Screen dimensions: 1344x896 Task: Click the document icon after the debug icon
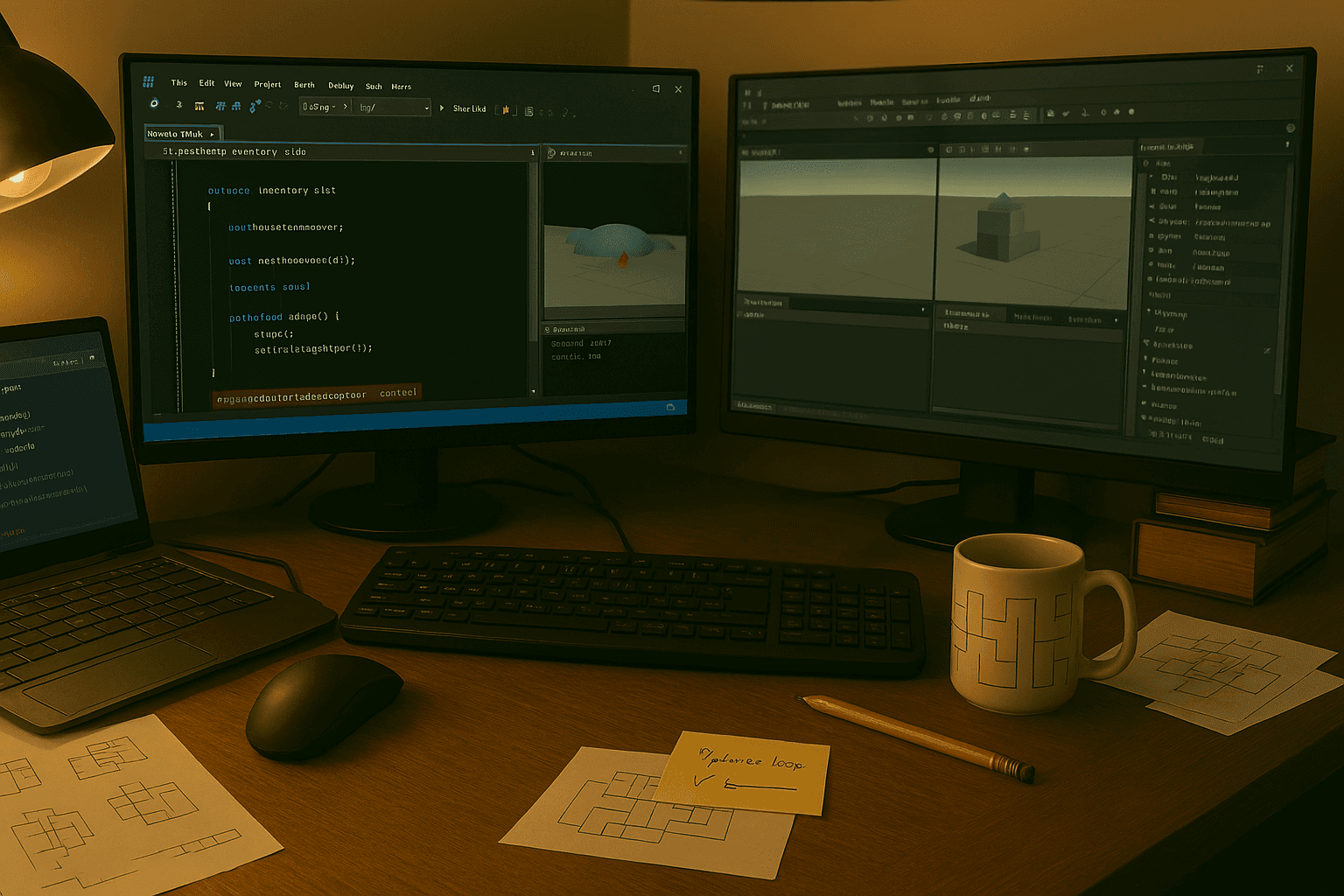pyautogui.click(x=529, y=111)
